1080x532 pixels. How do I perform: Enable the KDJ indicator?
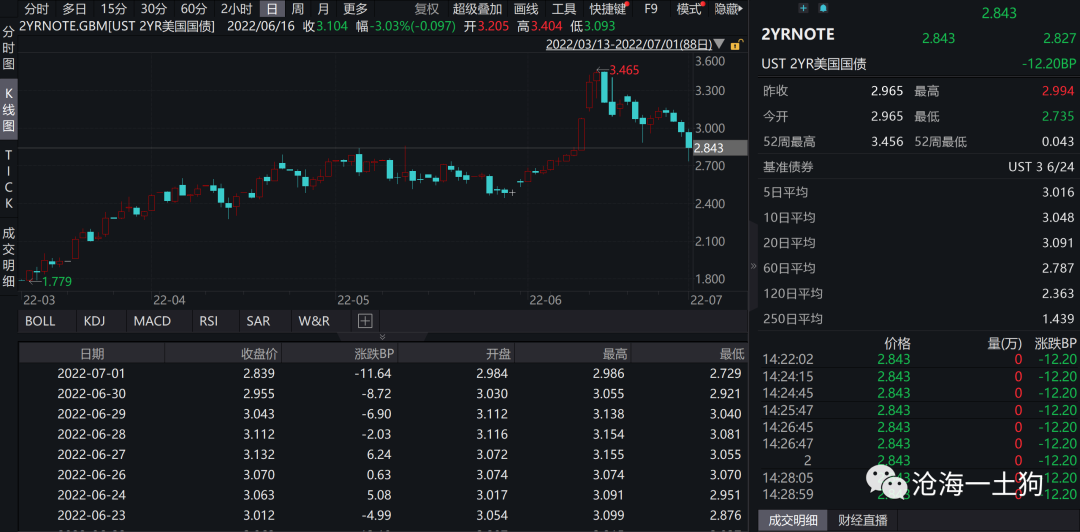pyautogui.click(x=96, y=321)
